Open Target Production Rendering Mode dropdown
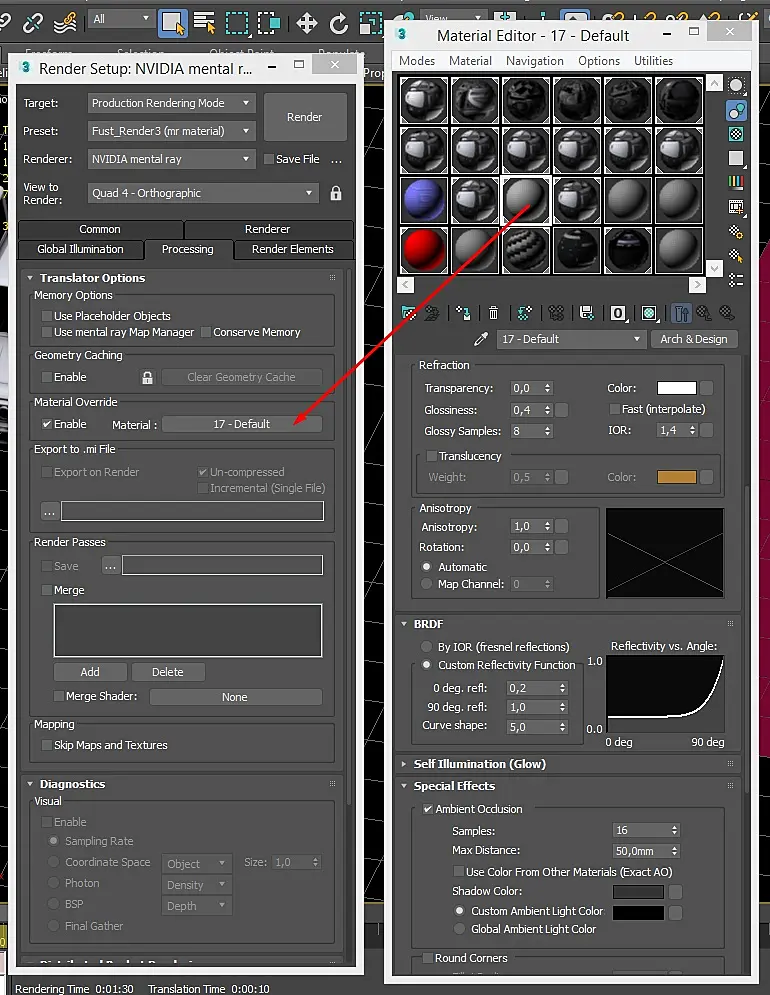This screenshot has width=770, height=995. click(x=171, y=103)
